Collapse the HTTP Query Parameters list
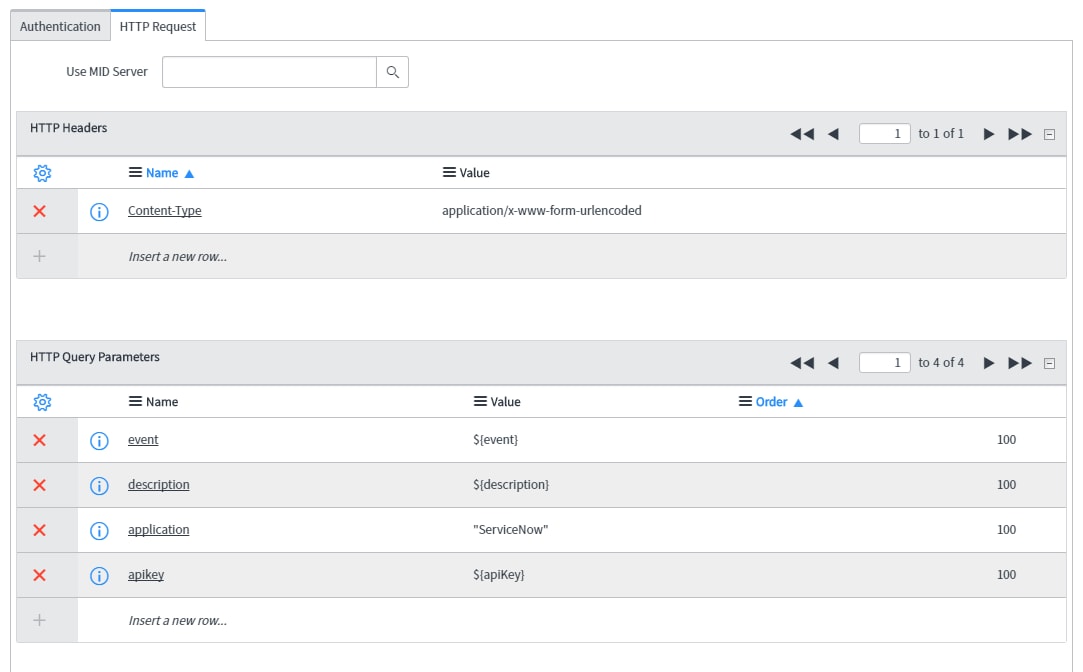This screenshot has width=1083, height=672. tap(1049, 363)
